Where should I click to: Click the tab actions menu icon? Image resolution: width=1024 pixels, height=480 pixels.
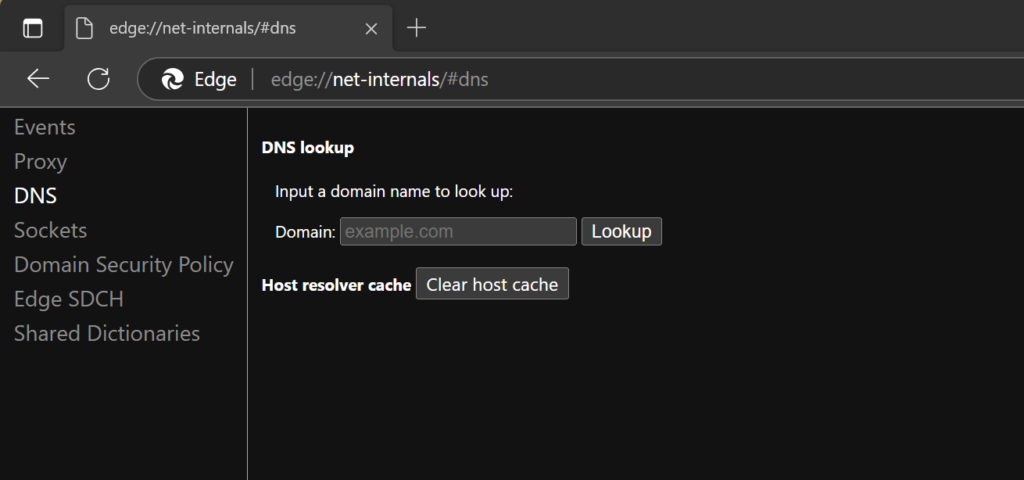(32, 28)
